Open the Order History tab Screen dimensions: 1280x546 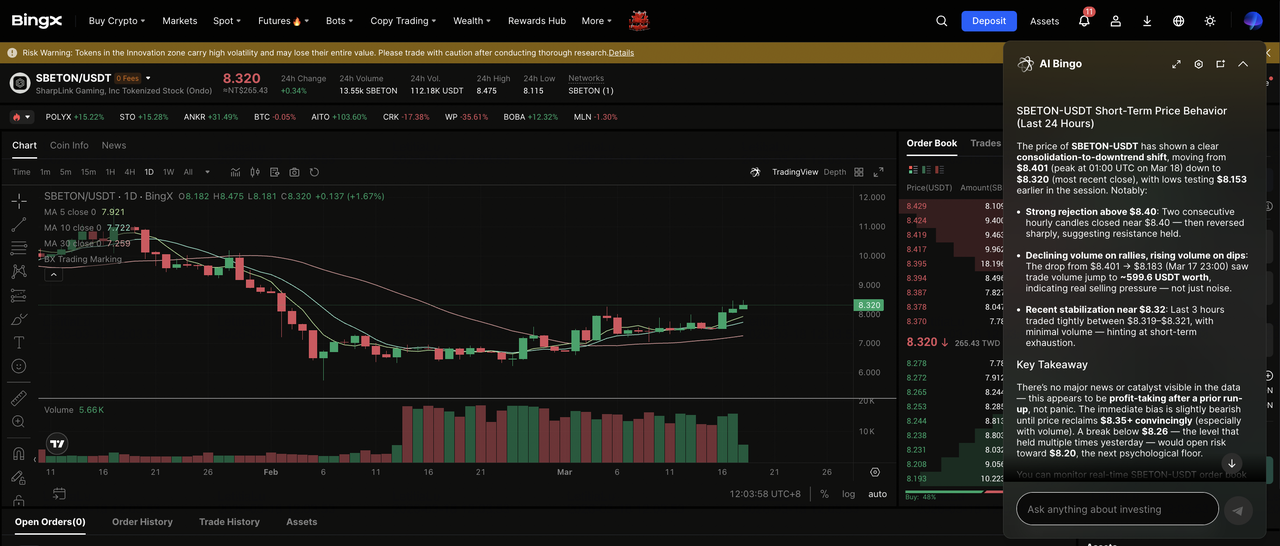142,522
